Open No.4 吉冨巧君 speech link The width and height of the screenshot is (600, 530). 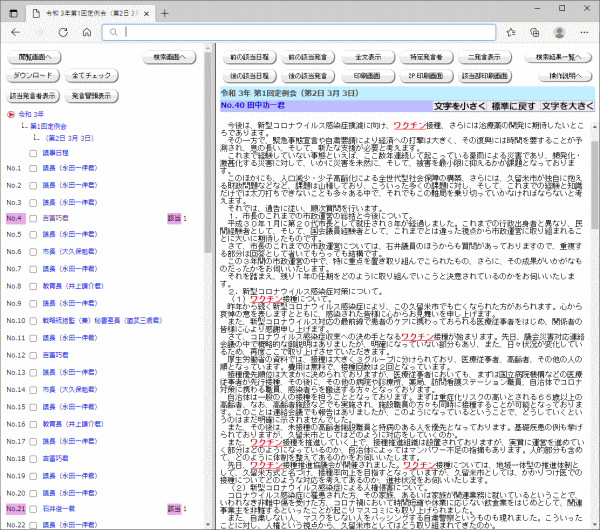(55, 218)
